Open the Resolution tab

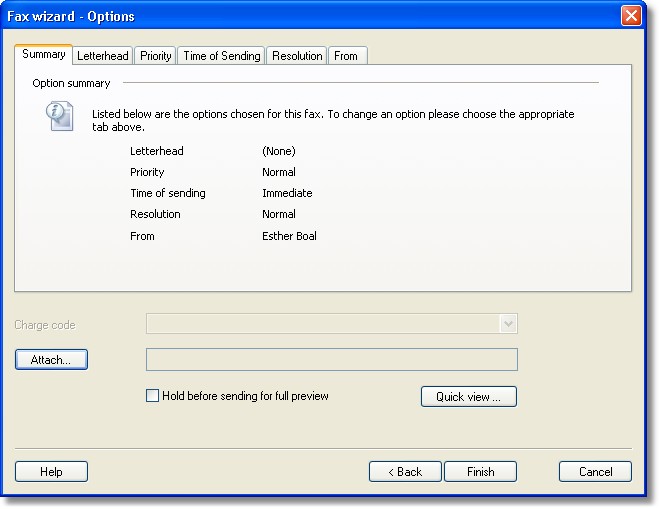[x=297, y=55]
